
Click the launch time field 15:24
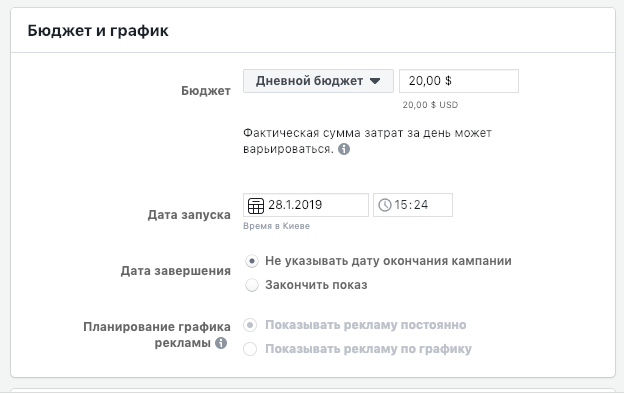pos(413,205)
